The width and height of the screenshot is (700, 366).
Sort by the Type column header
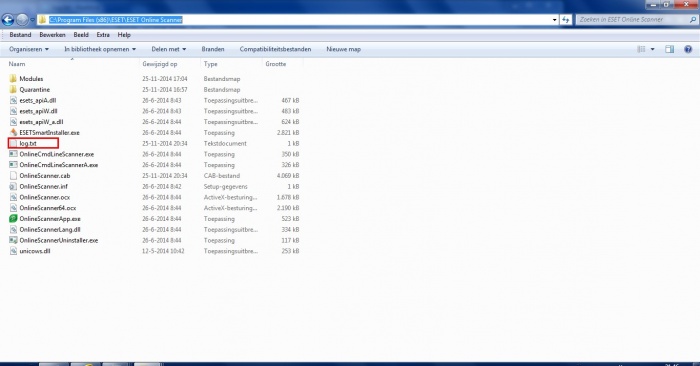point(232,64)
